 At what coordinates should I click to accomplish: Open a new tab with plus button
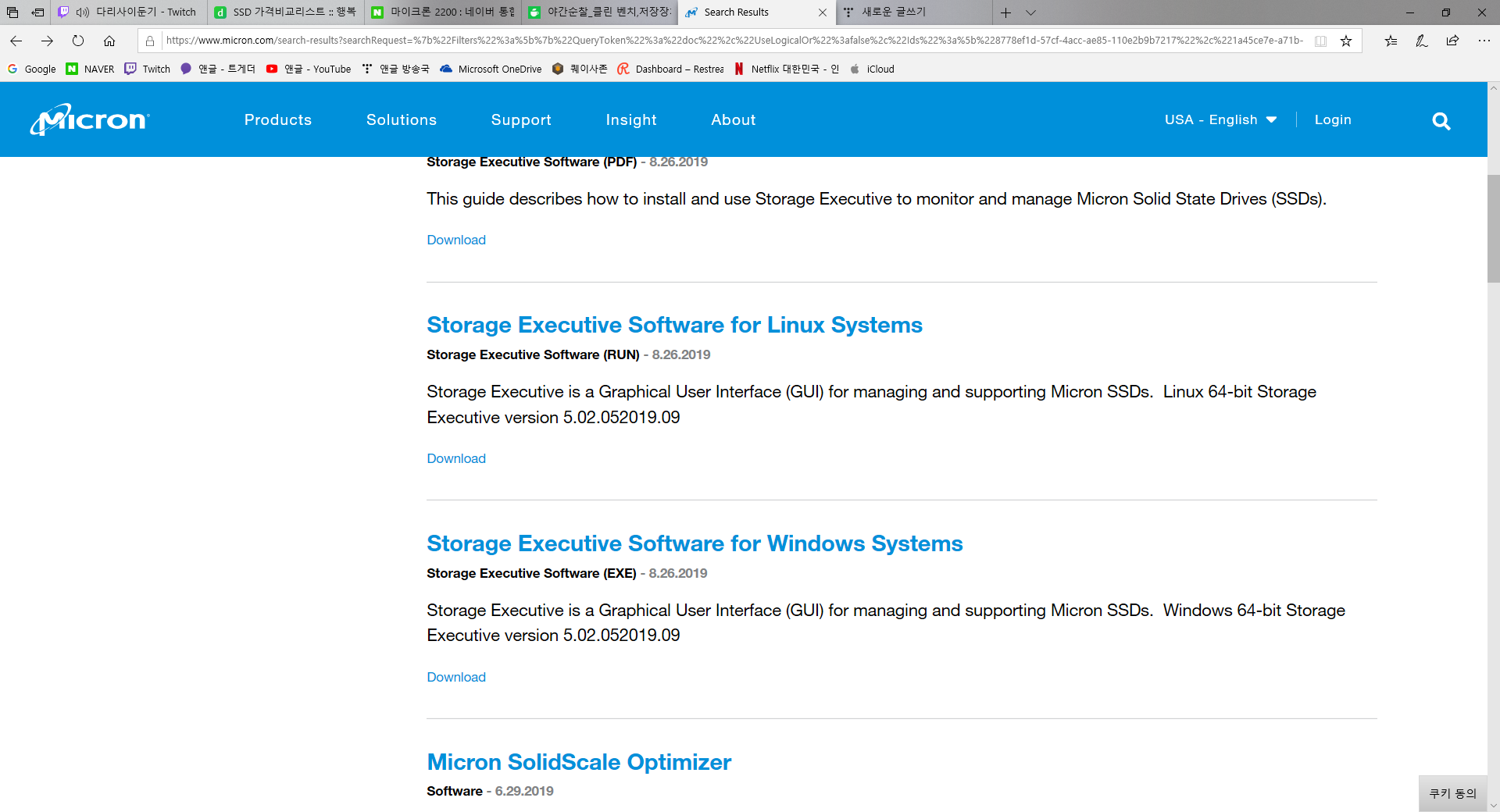pyautogui.click(x=1005, y=12)
